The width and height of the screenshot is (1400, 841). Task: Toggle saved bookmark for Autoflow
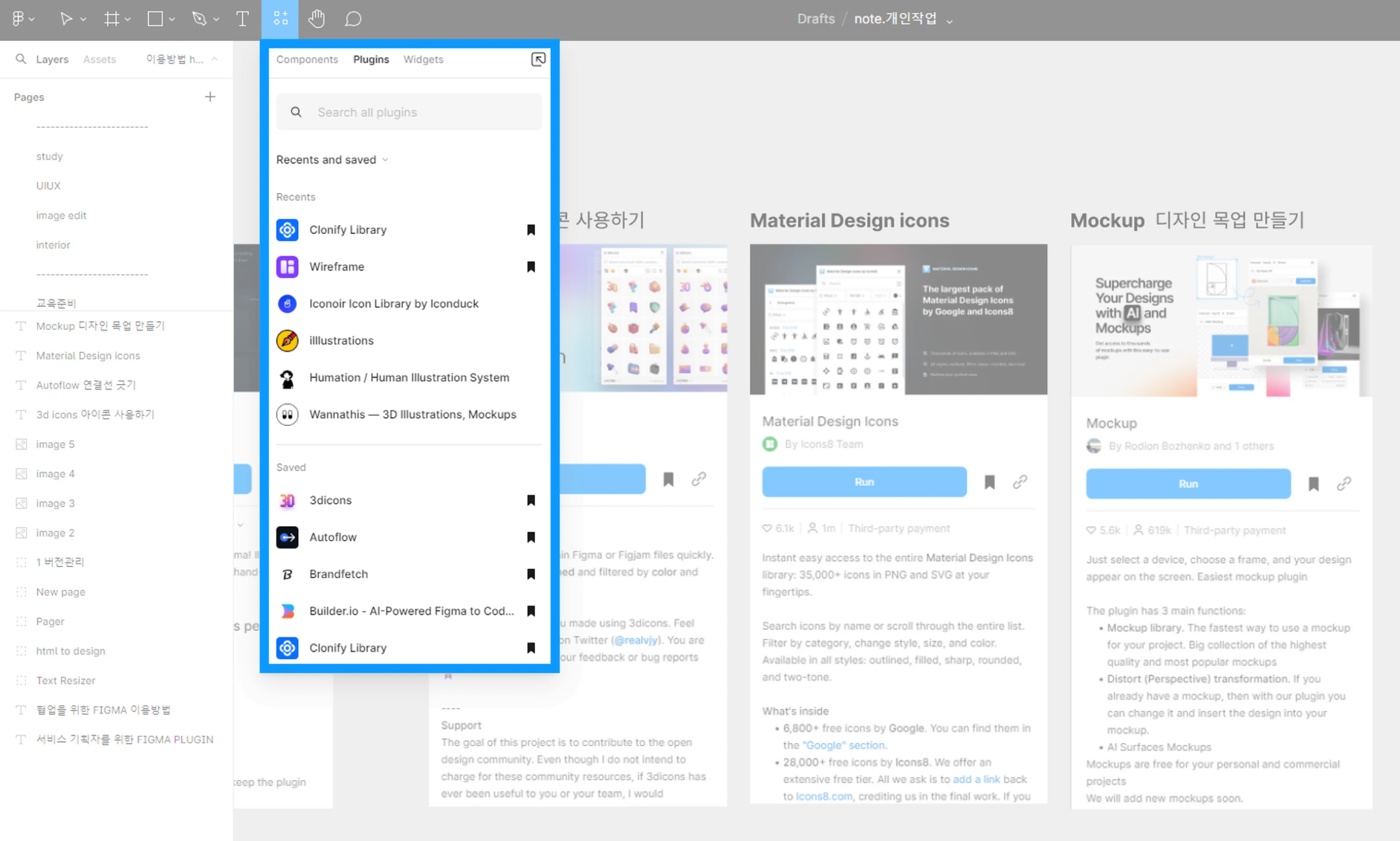pyautogui.click(x=531, y=537)
